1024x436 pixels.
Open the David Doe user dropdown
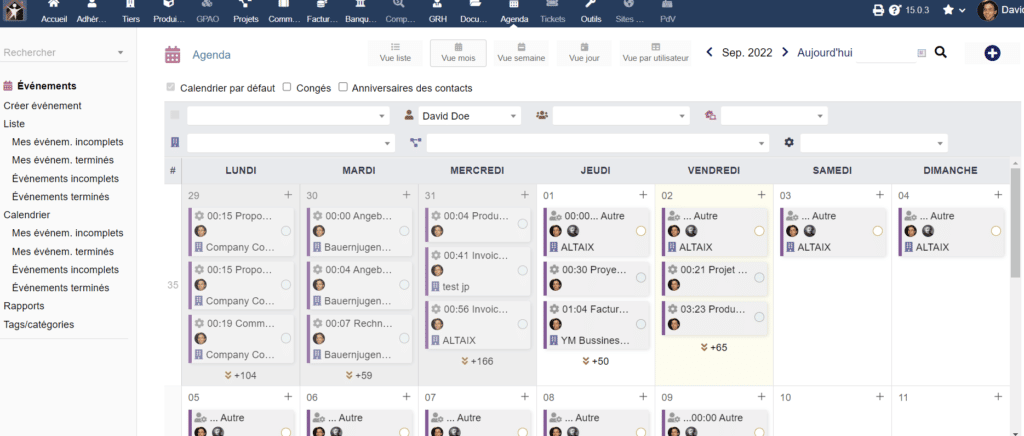(468, 116)
